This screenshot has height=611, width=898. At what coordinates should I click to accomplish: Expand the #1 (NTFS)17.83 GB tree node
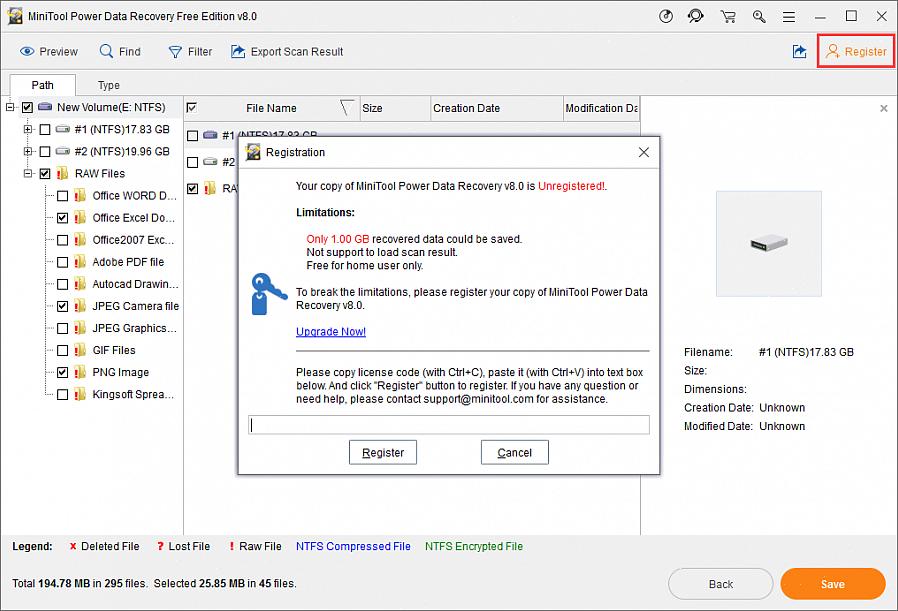[x=27, y=129]
